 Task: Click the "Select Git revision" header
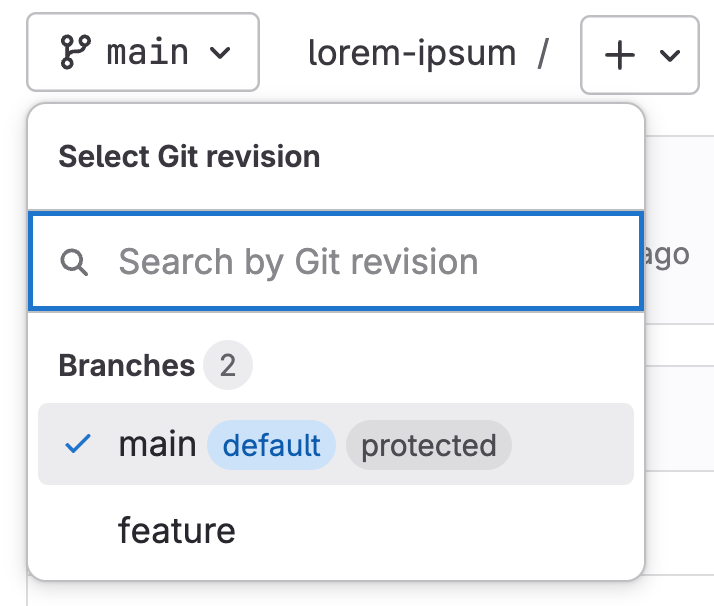click(x=189, y=157)
